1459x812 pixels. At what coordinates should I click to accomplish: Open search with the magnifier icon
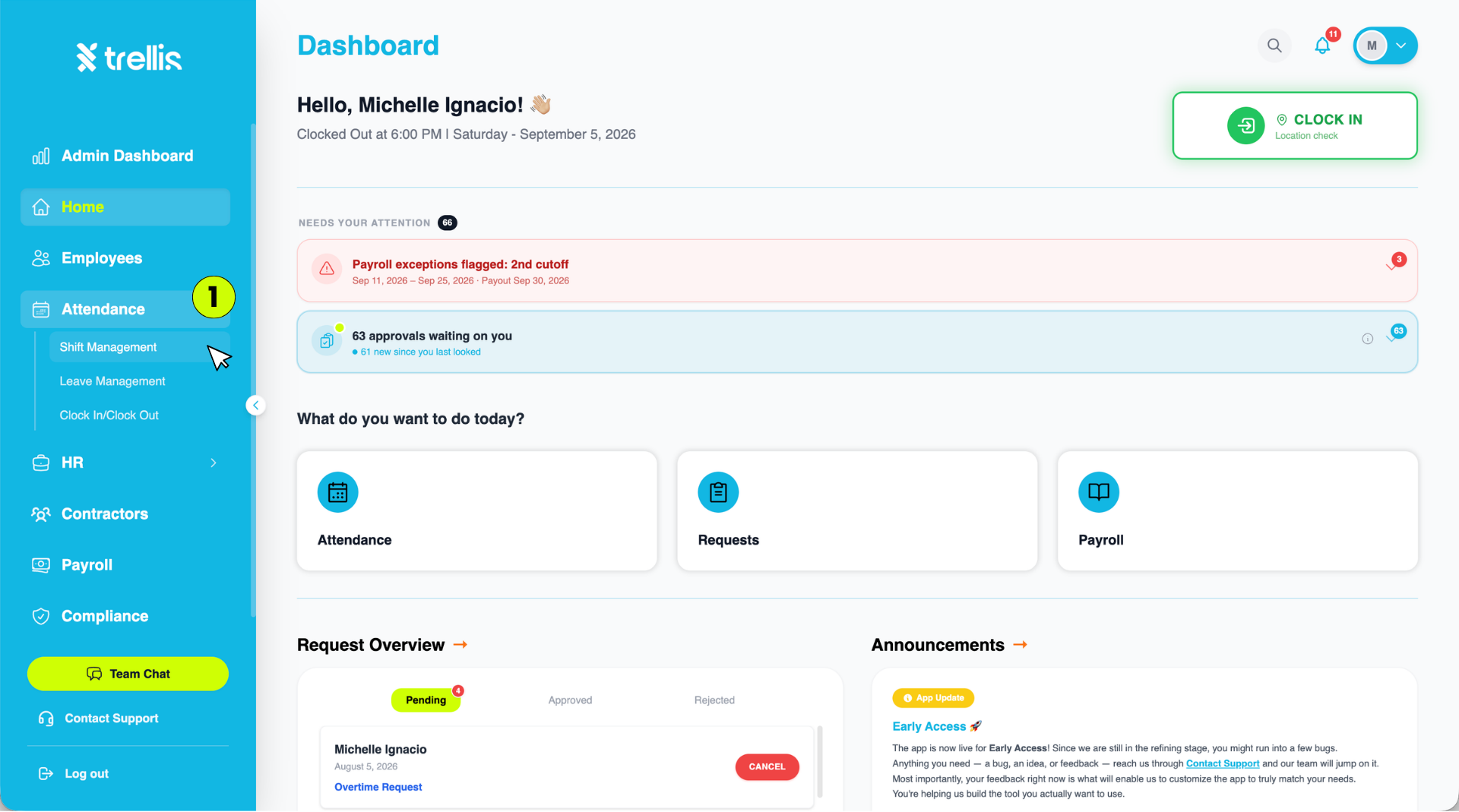(1274, 46)
